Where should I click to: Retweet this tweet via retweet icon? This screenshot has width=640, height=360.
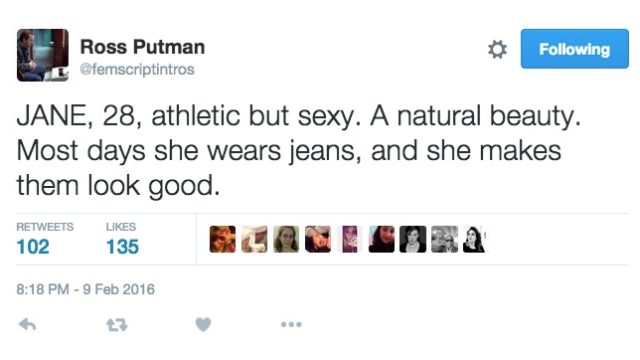tap(117, 325)
